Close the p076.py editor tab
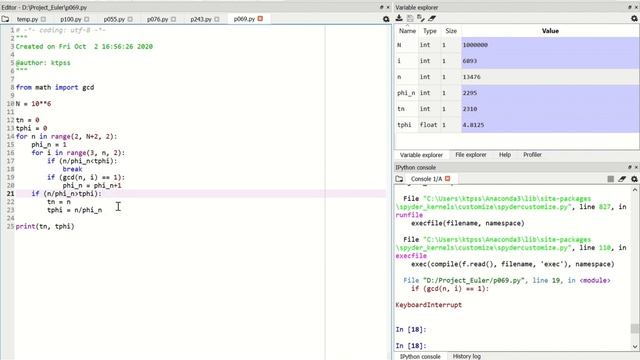 pos(173,19)
